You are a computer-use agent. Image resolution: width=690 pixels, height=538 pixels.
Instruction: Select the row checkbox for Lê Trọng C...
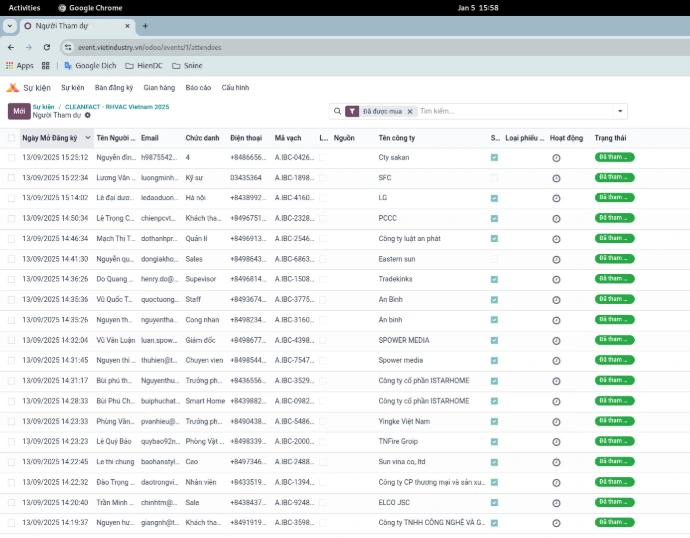click(12, 218)
